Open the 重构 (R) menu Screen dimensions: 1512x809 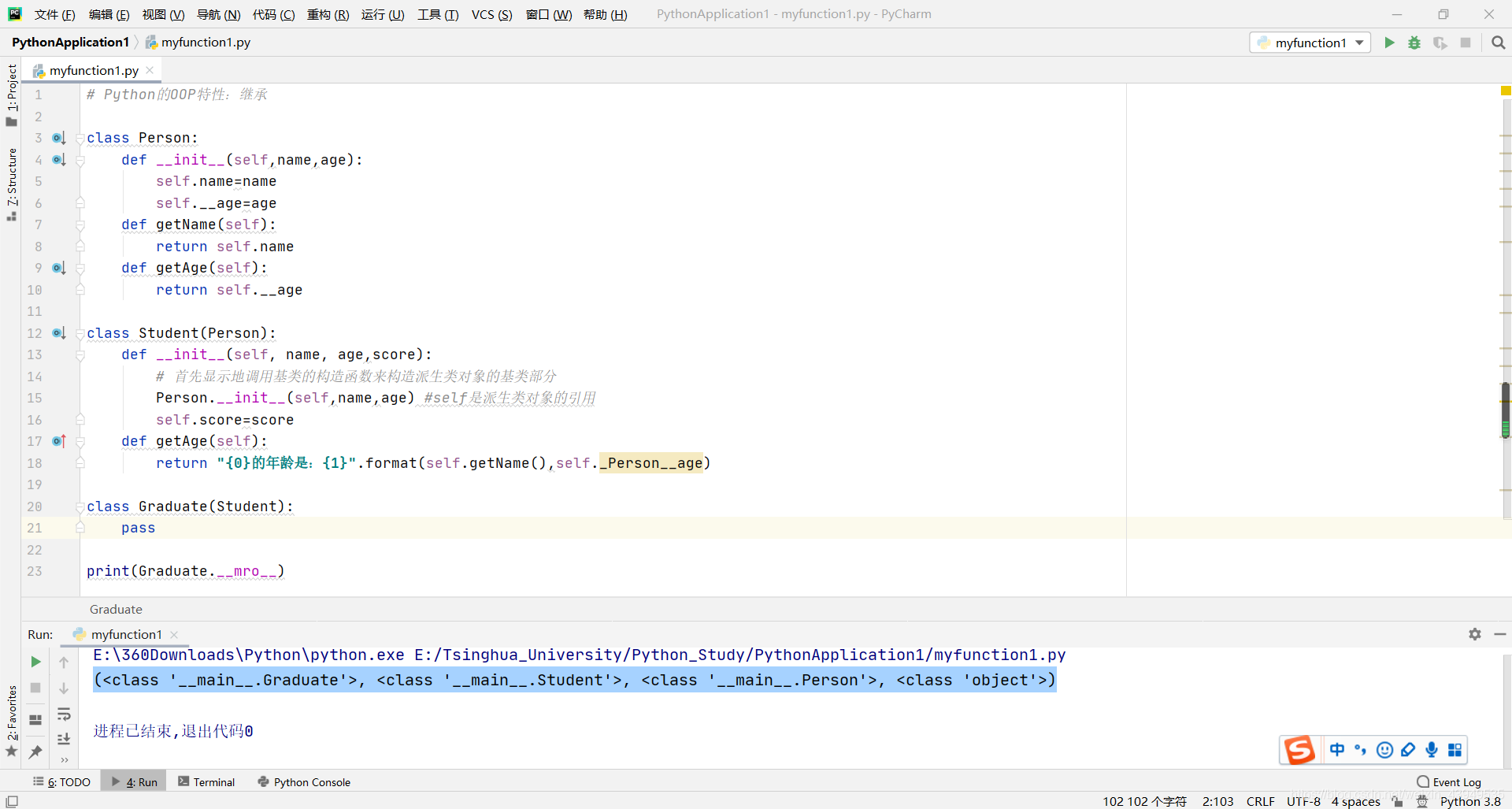tap(328, 14)
